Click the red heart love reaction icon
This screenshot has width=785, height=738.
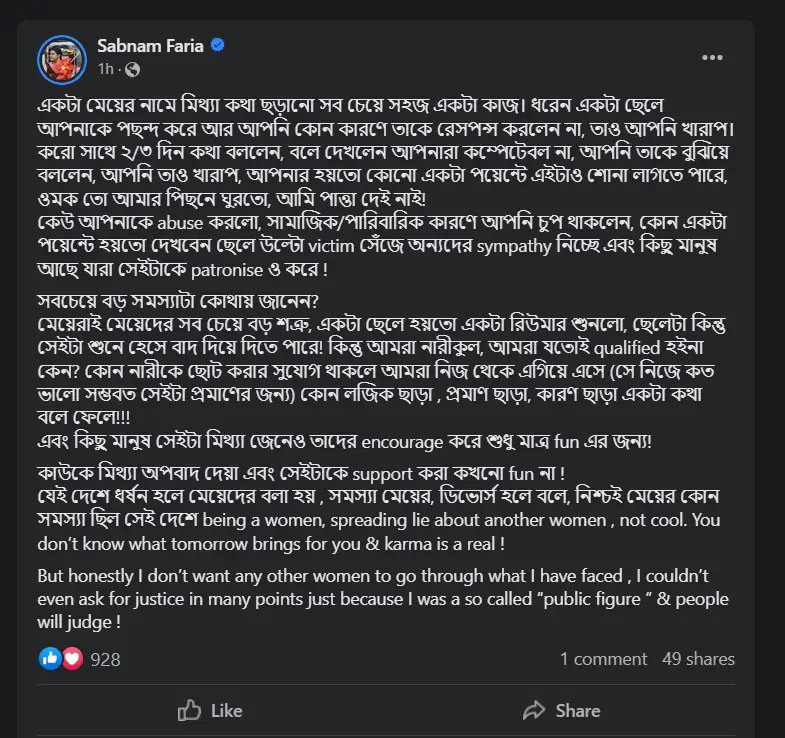(73, 658)
